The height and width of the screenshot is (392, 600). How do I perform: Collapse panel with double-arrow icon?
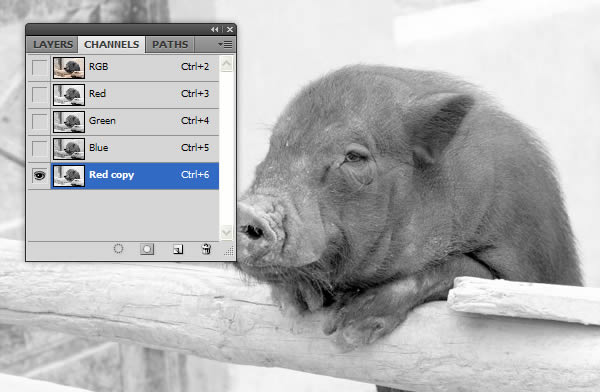tap(215, 29)
